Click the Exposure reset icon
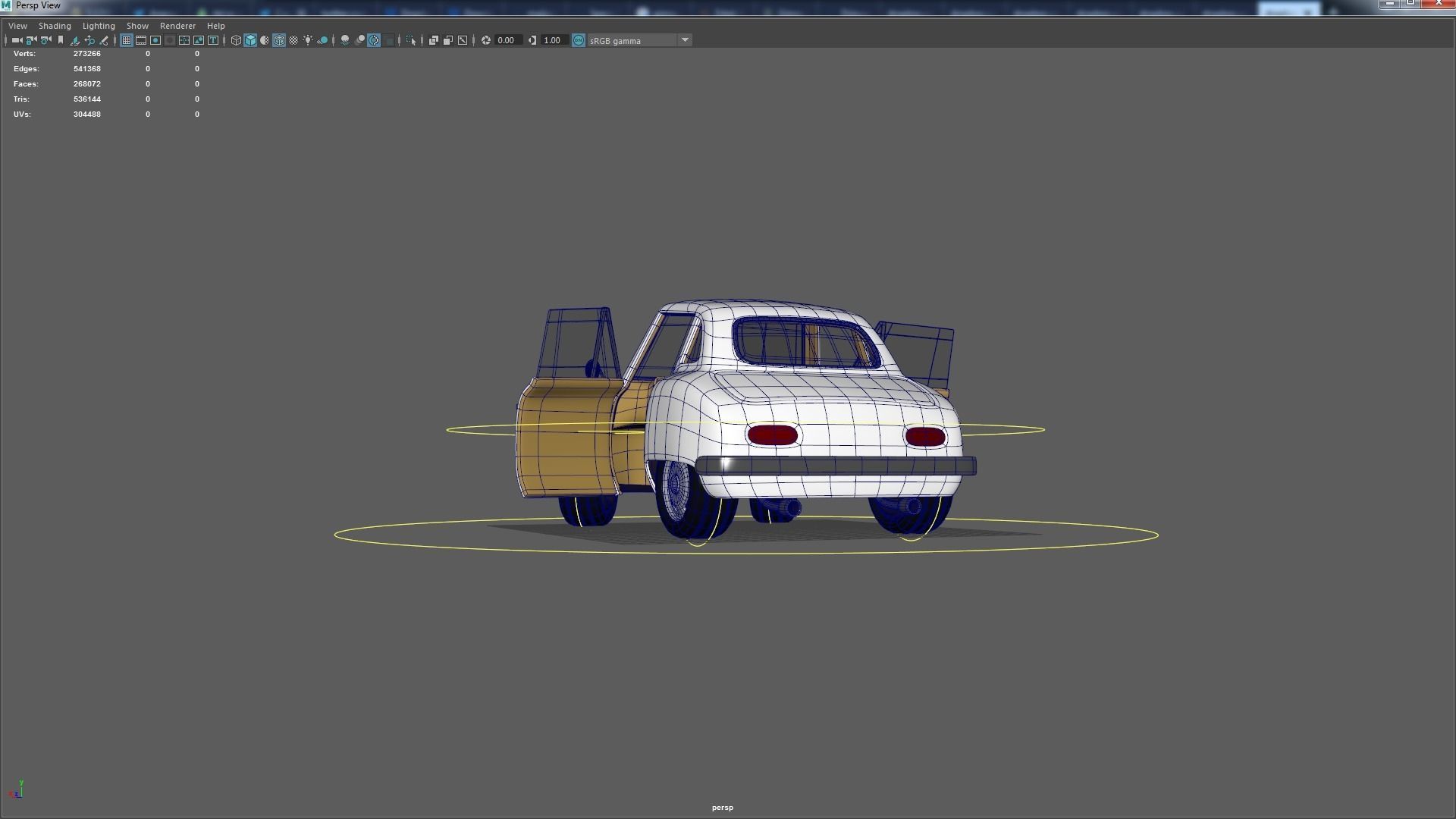Viewport: 1456px width, 819px height. point(486,40)
